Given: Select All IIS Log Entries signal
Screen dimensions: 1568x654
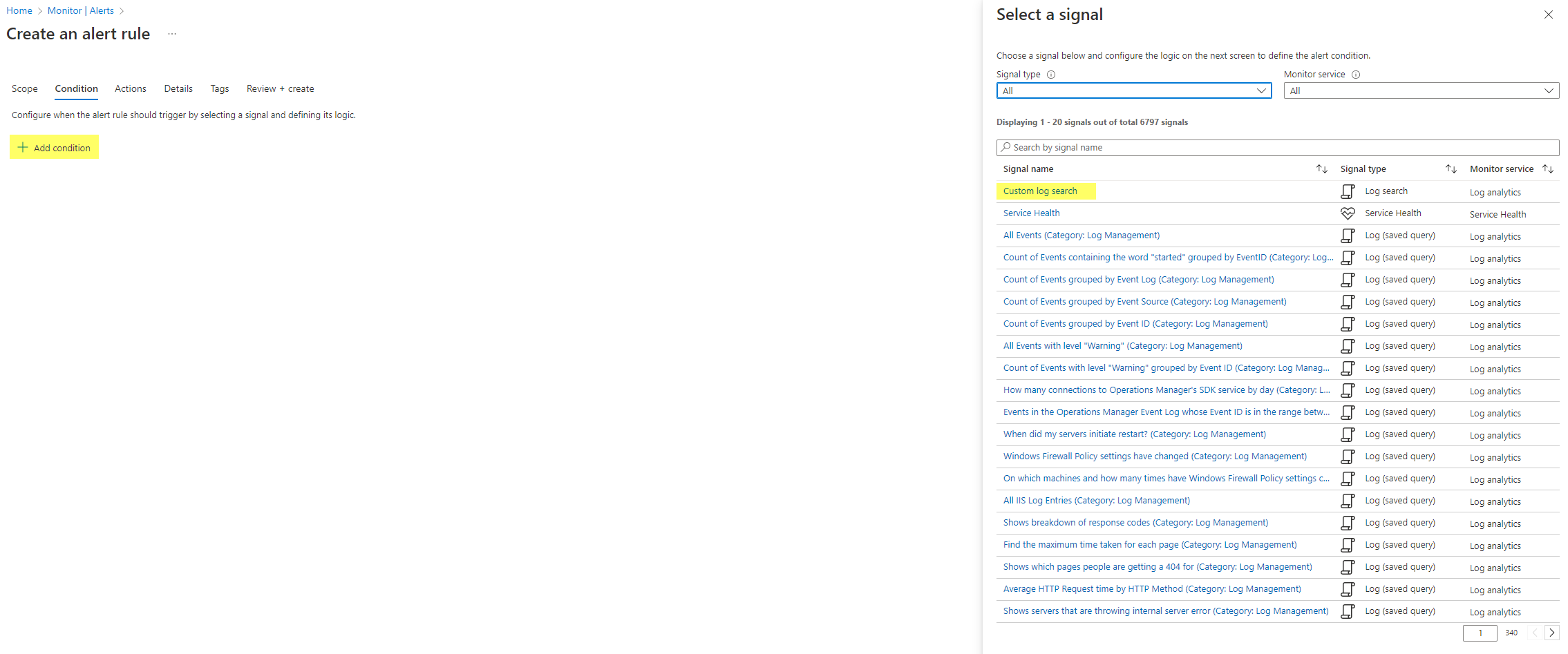Looking at the screenshot, I should tap(1097, 501).
